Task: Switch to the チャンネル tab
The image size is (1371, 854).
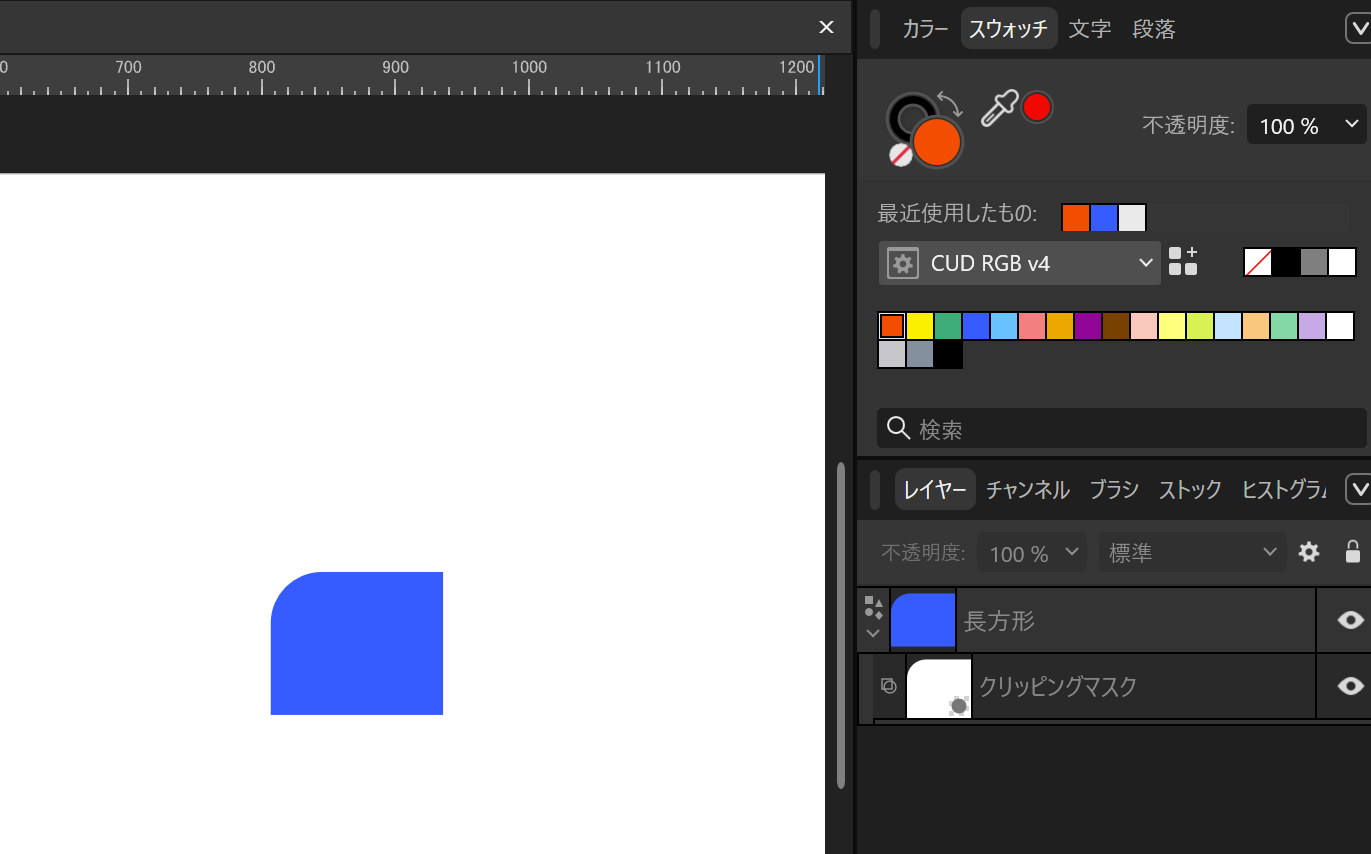Action: pos(1027,489)
